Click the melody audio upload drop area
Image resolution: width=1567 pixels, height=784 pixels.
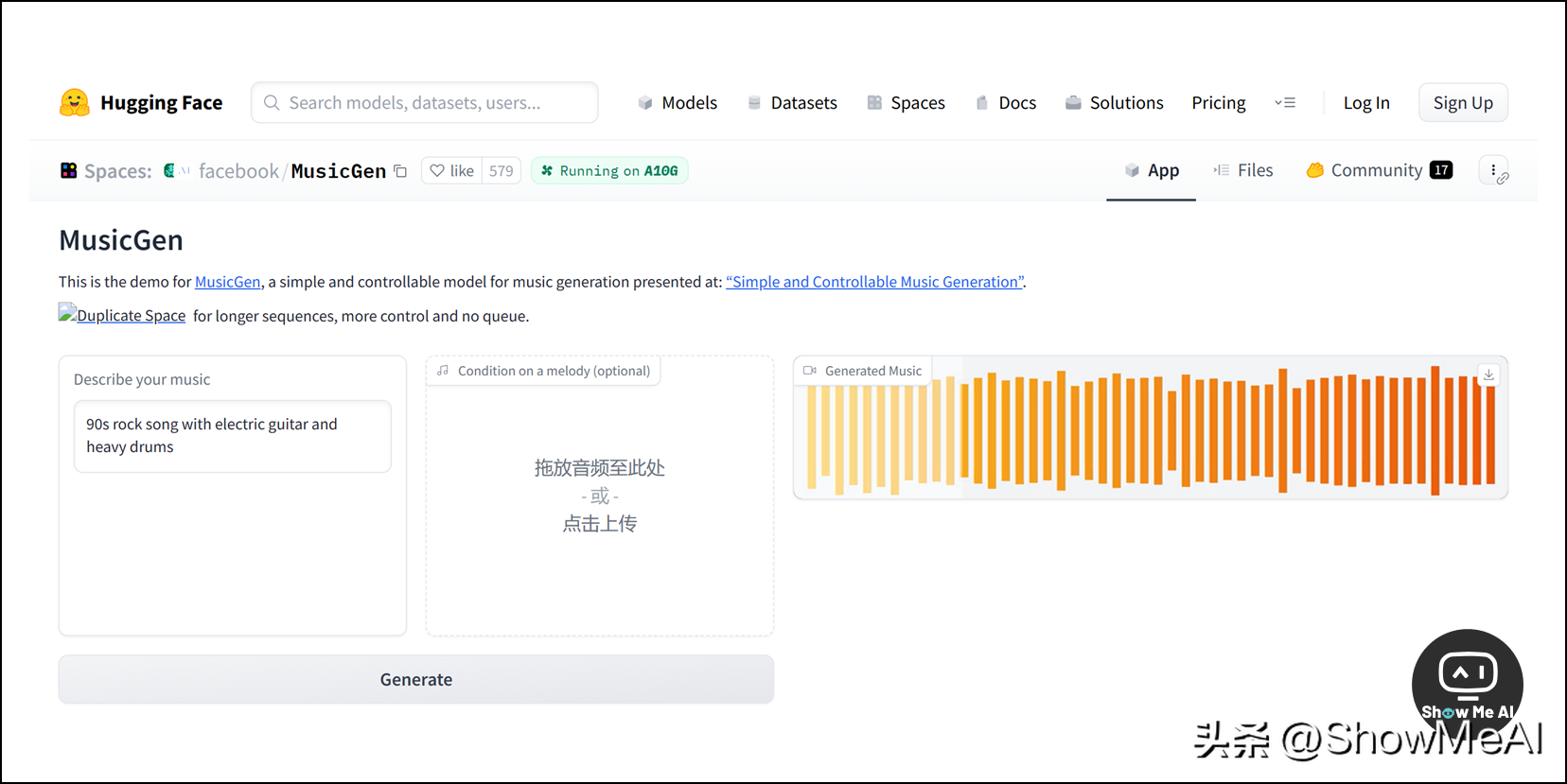click(x=600, y=497)
